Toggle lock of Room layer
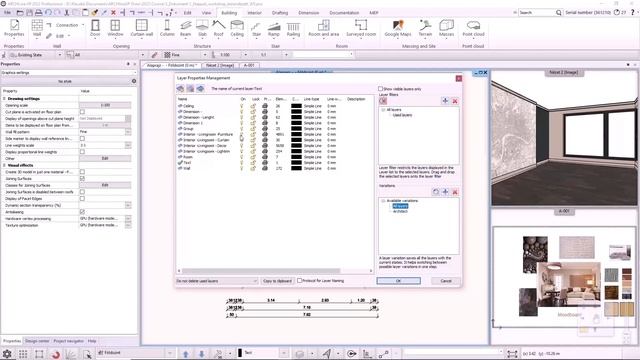 (x=253, y=157)
